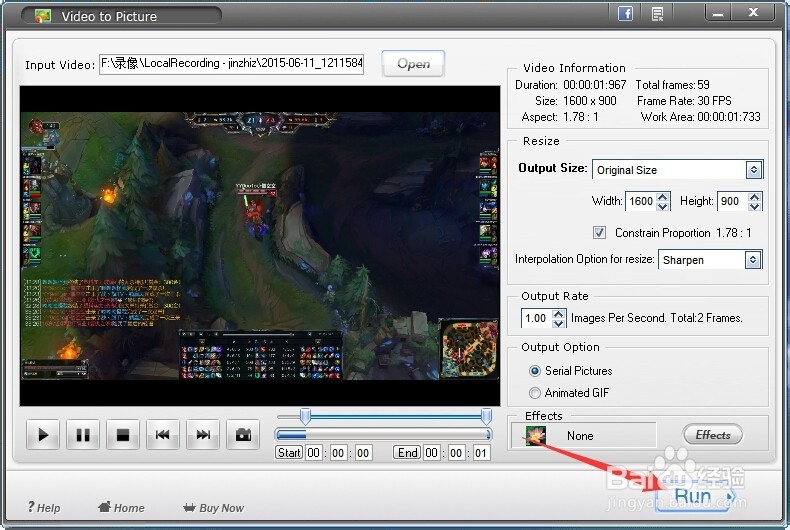Toggle Constrain Proportion checkbox
Viewport: 790px width, 530px height.
tap(599, 232)
